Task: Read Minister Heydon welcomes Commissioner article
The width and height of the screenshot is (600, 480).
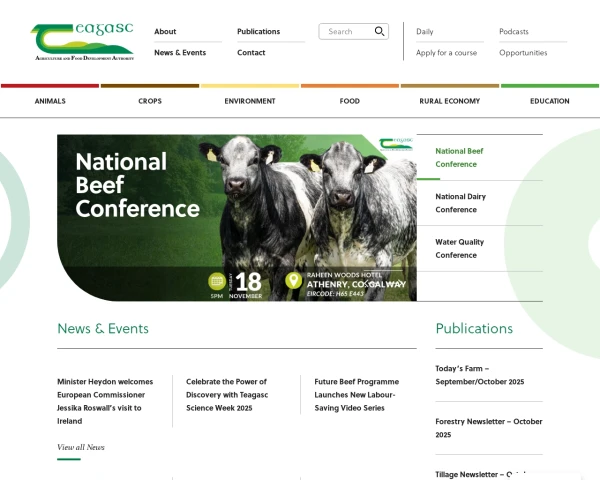Action: [105, 401]
